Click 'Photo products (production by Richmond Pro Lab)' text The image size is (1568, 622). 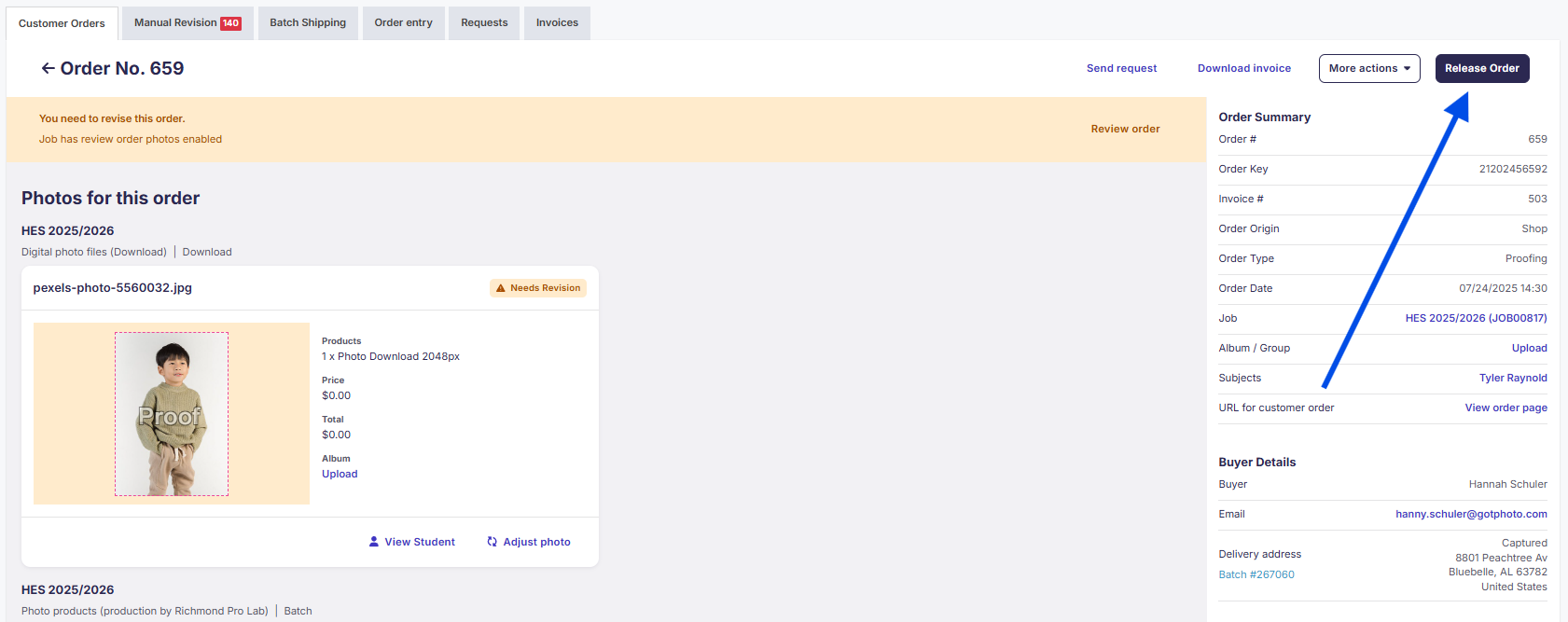(145, 611)
